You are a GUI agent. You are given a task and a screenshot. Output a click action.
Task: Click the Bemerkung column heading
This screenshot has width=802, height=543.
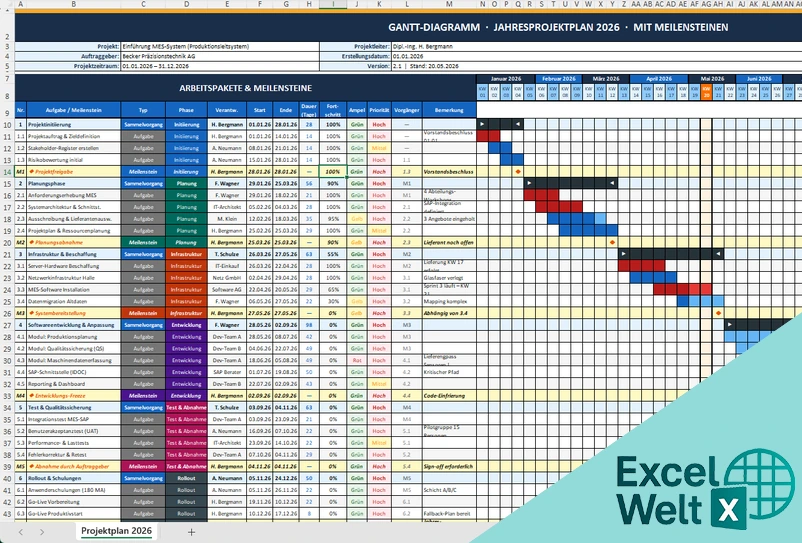pyautogui.click(x=449, y=110)
